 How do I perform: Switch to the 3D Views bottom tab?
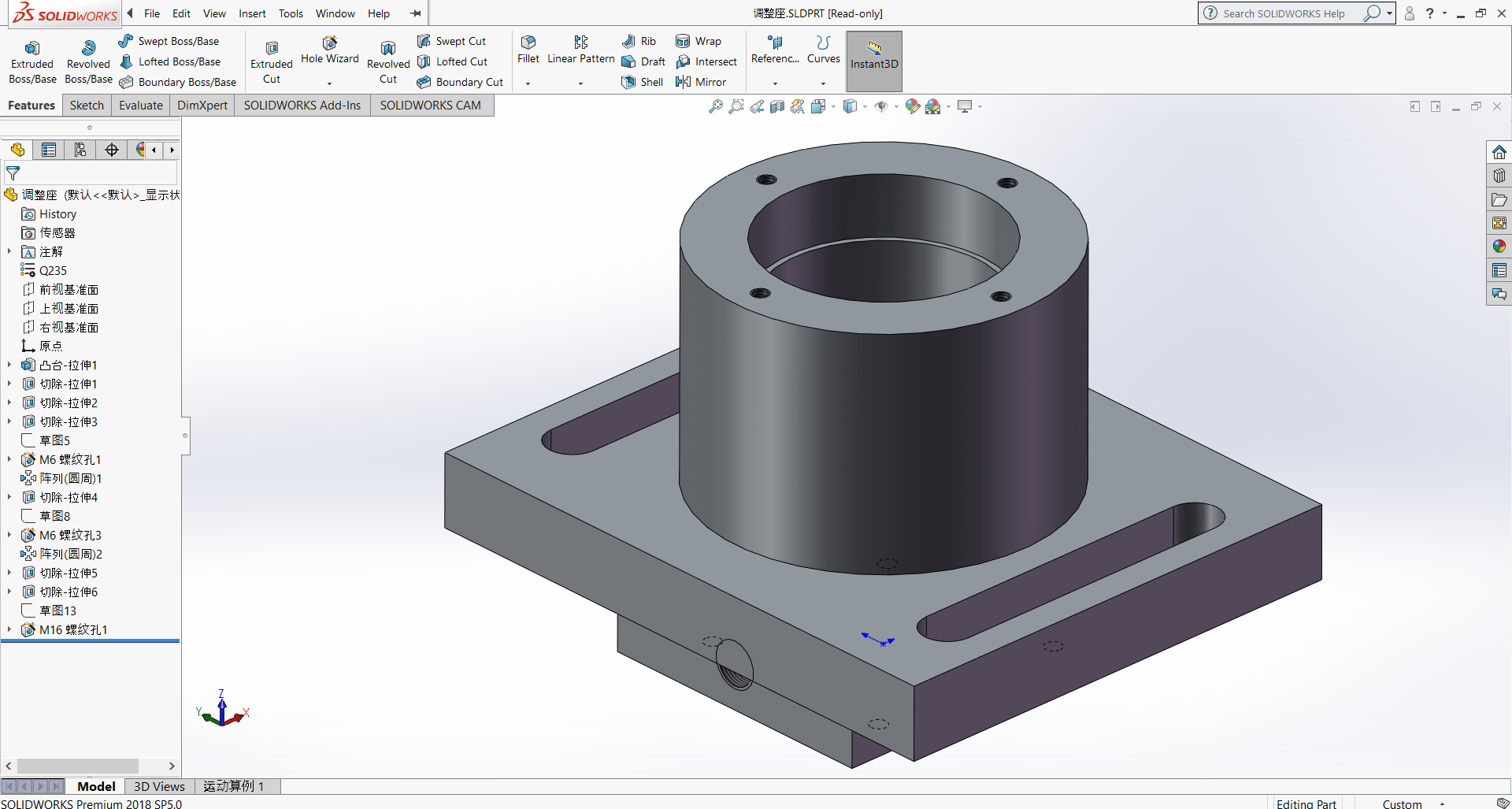coord(159,786)
